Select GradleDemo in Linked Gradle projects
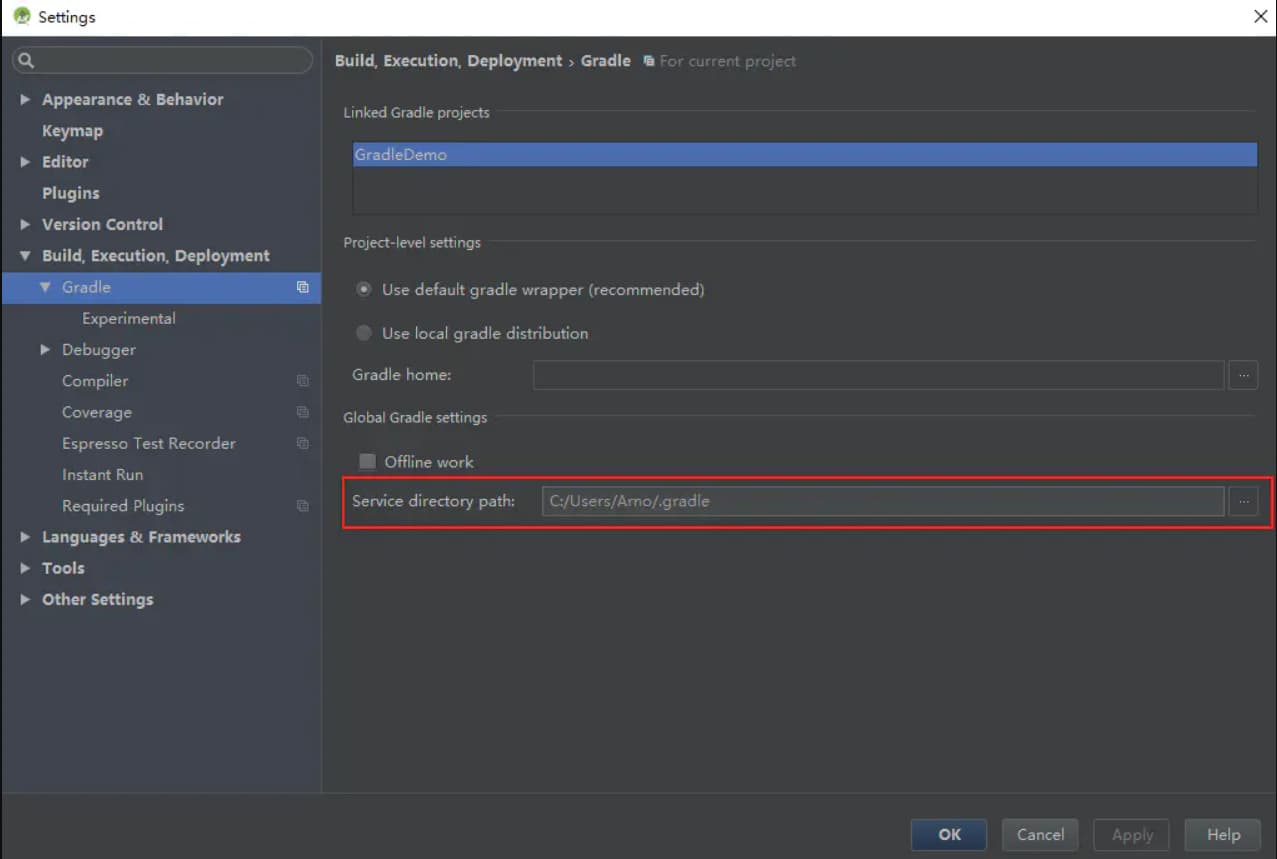The image size is (1277, 859). 805,155
